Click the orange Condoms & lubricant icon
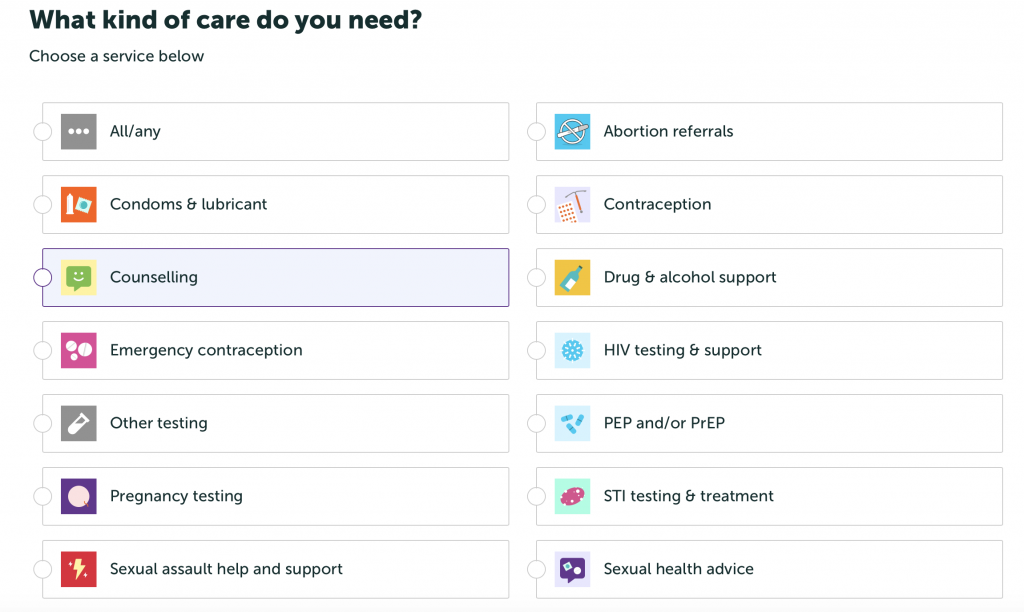This screenshot has width=1024, height=612. pyautogui.click(x=78, y=204)
